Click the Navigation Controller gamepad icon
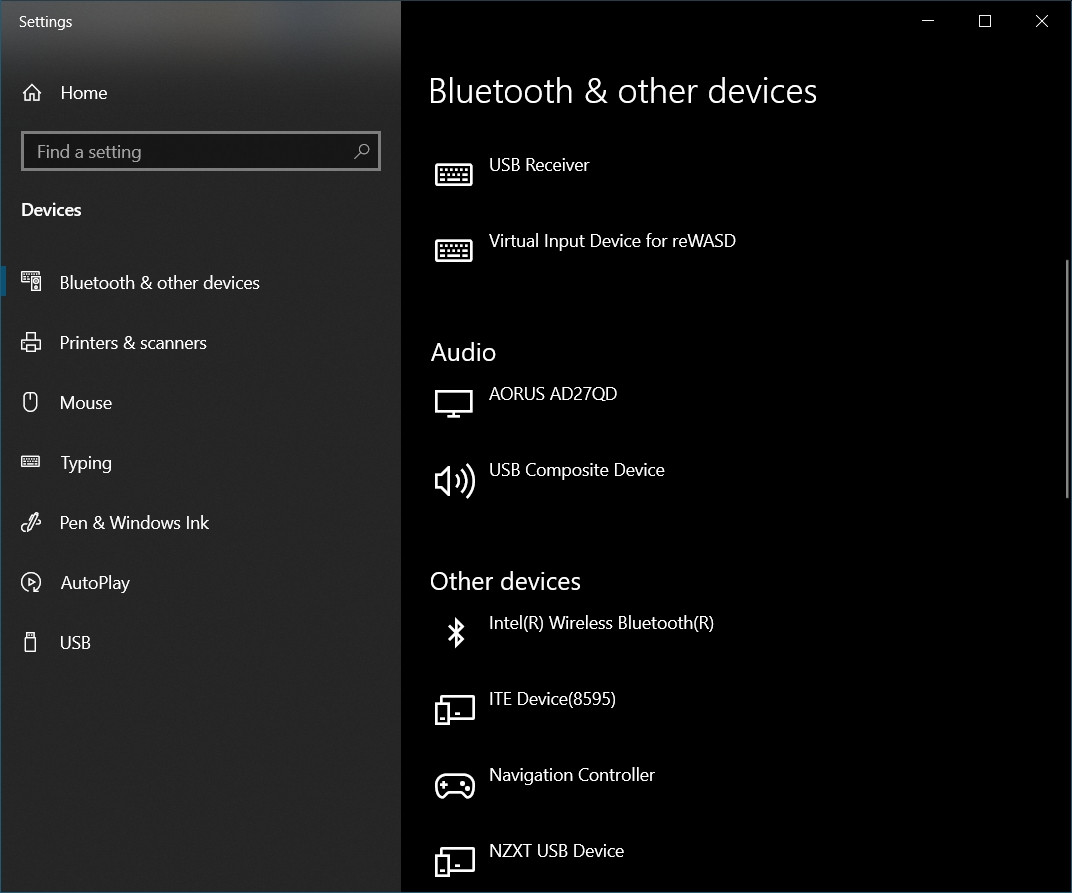 pos(454,785)
